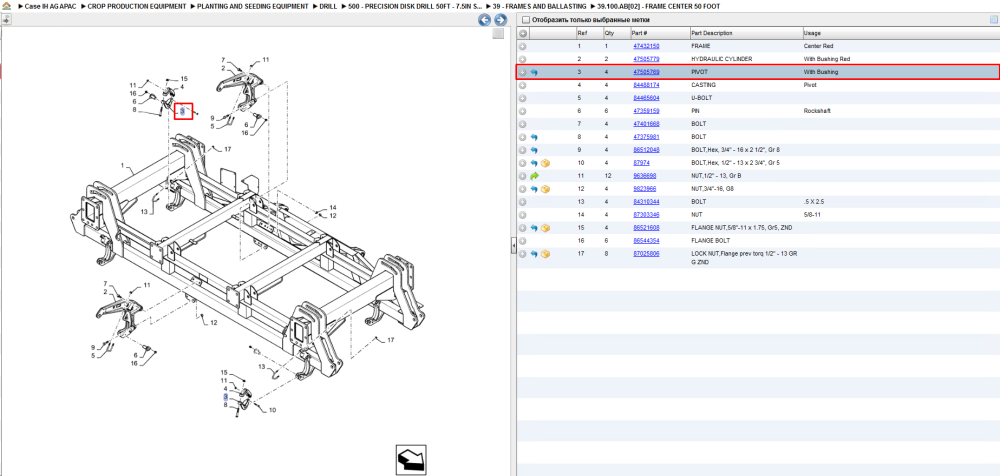1000x476 pixels.
Task: Open part number 87025806 link
Action: (646, 254)
